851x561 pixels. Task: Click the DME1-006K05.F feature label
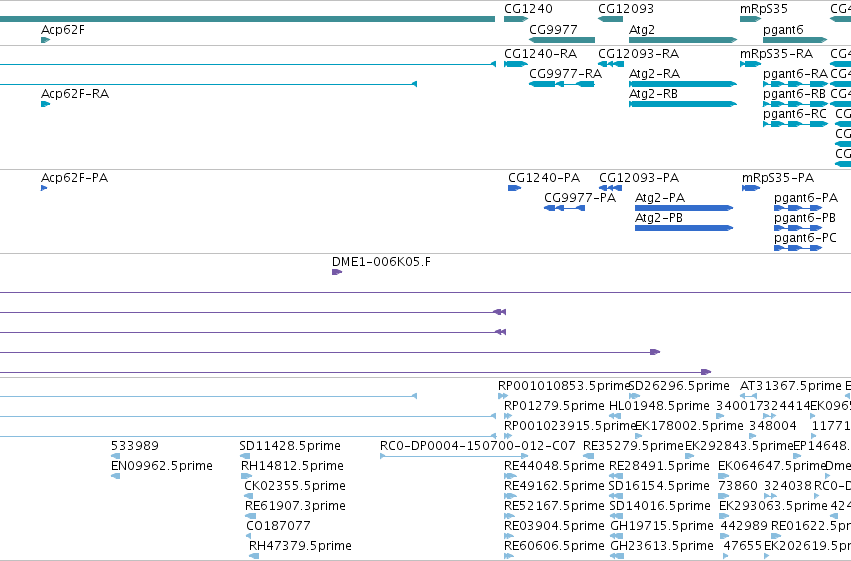[382, 262]
